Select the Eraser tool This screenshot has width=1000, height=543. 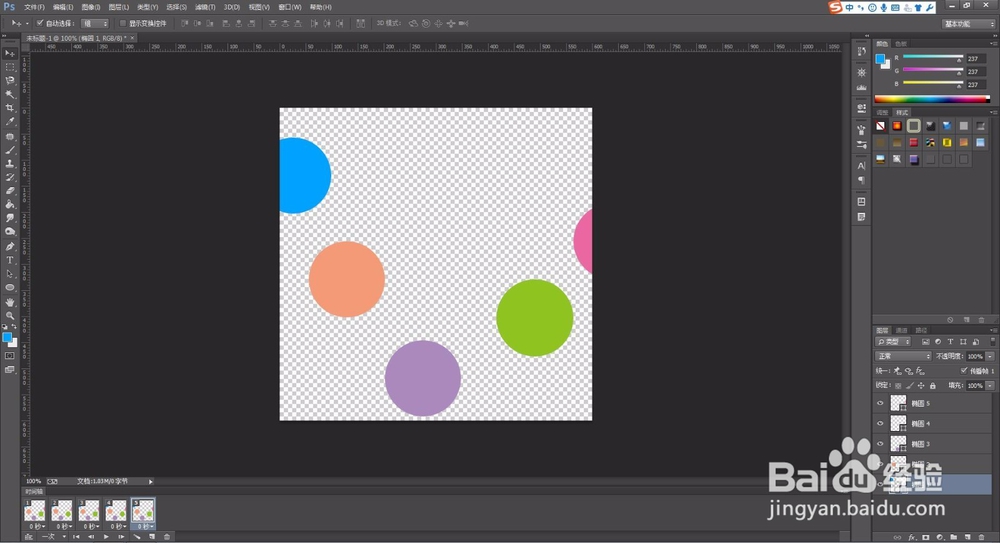point(10,191)
